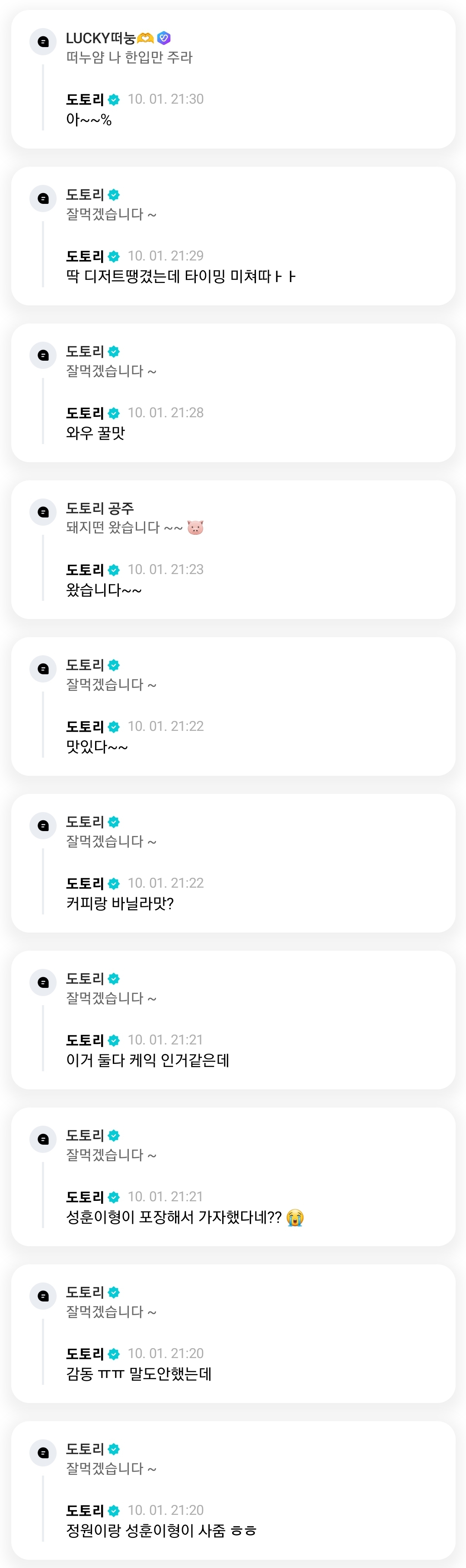Viewport: 466px width, 1568px height.
Task: Click the verified badge beside the 21:28 timestamp
Action: pyautogui.click(x=114, y=413)
